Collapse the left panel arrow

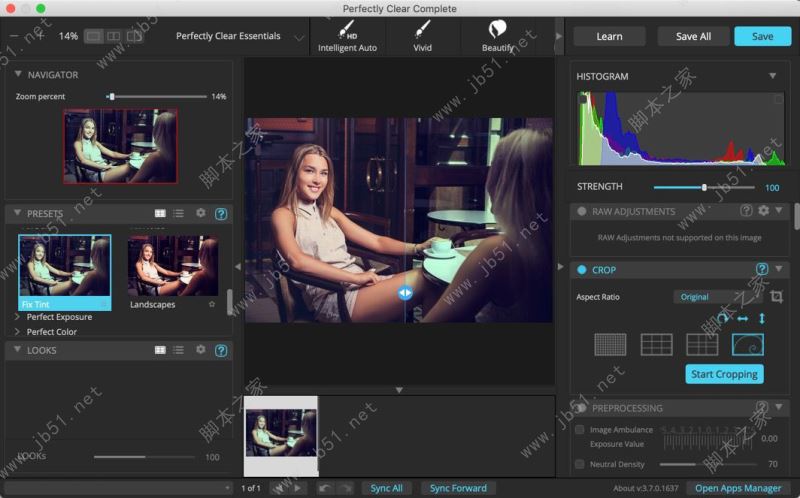coord(237,266)
